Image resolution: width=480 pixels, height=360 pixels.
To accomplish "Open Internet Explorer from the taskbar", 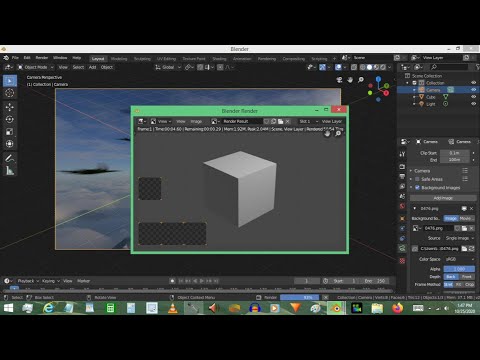I will click(49, 308).
